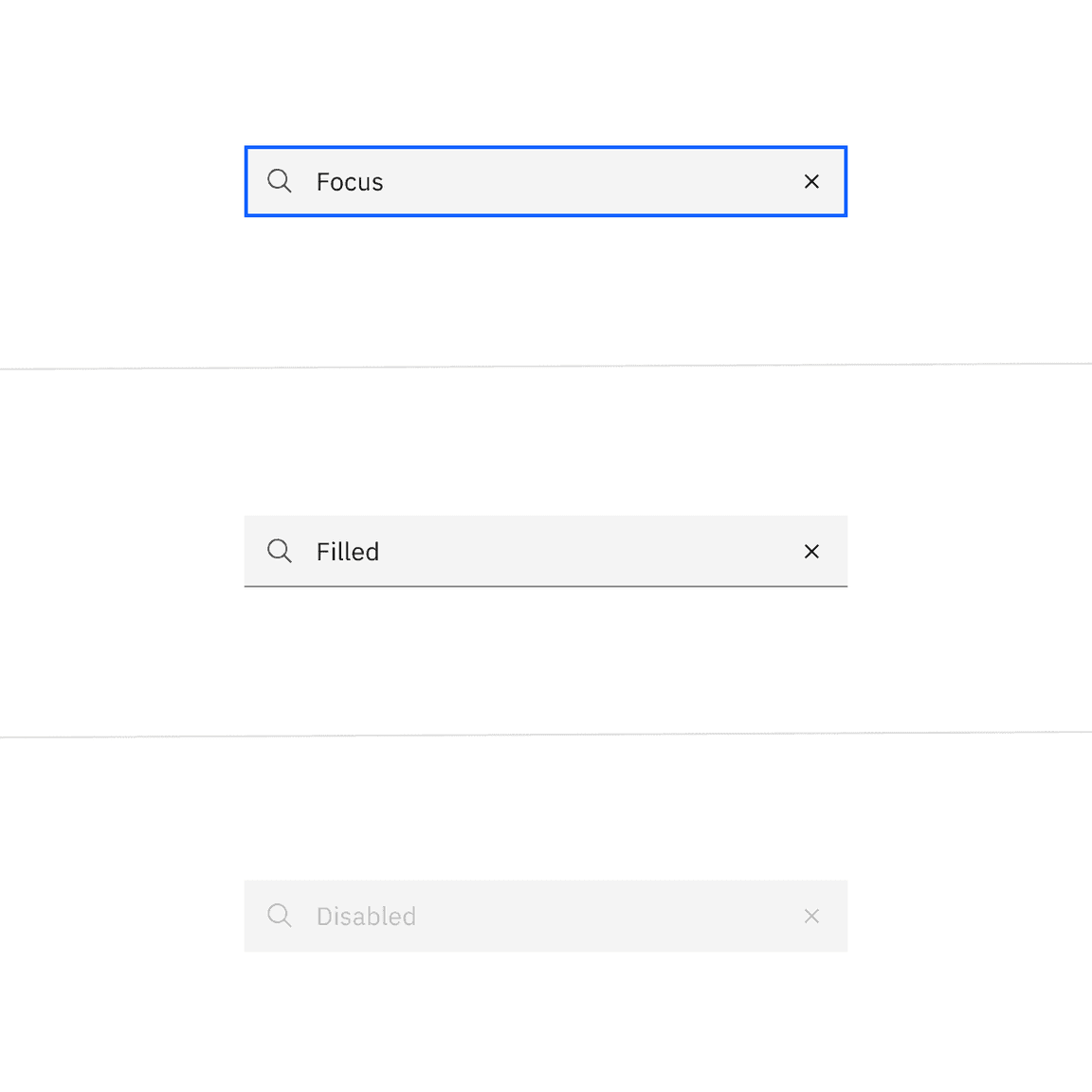1092x1092 pixels.
Task: Click the search icon in the Filled field
Action: (x=280, y=551)
